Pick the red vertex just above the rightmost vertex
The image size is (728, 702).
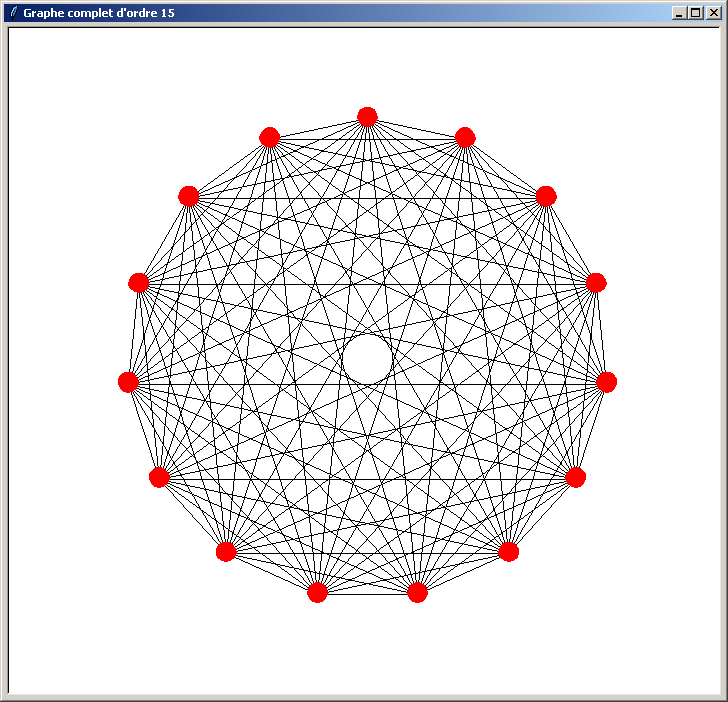click(x=595, y=283)
